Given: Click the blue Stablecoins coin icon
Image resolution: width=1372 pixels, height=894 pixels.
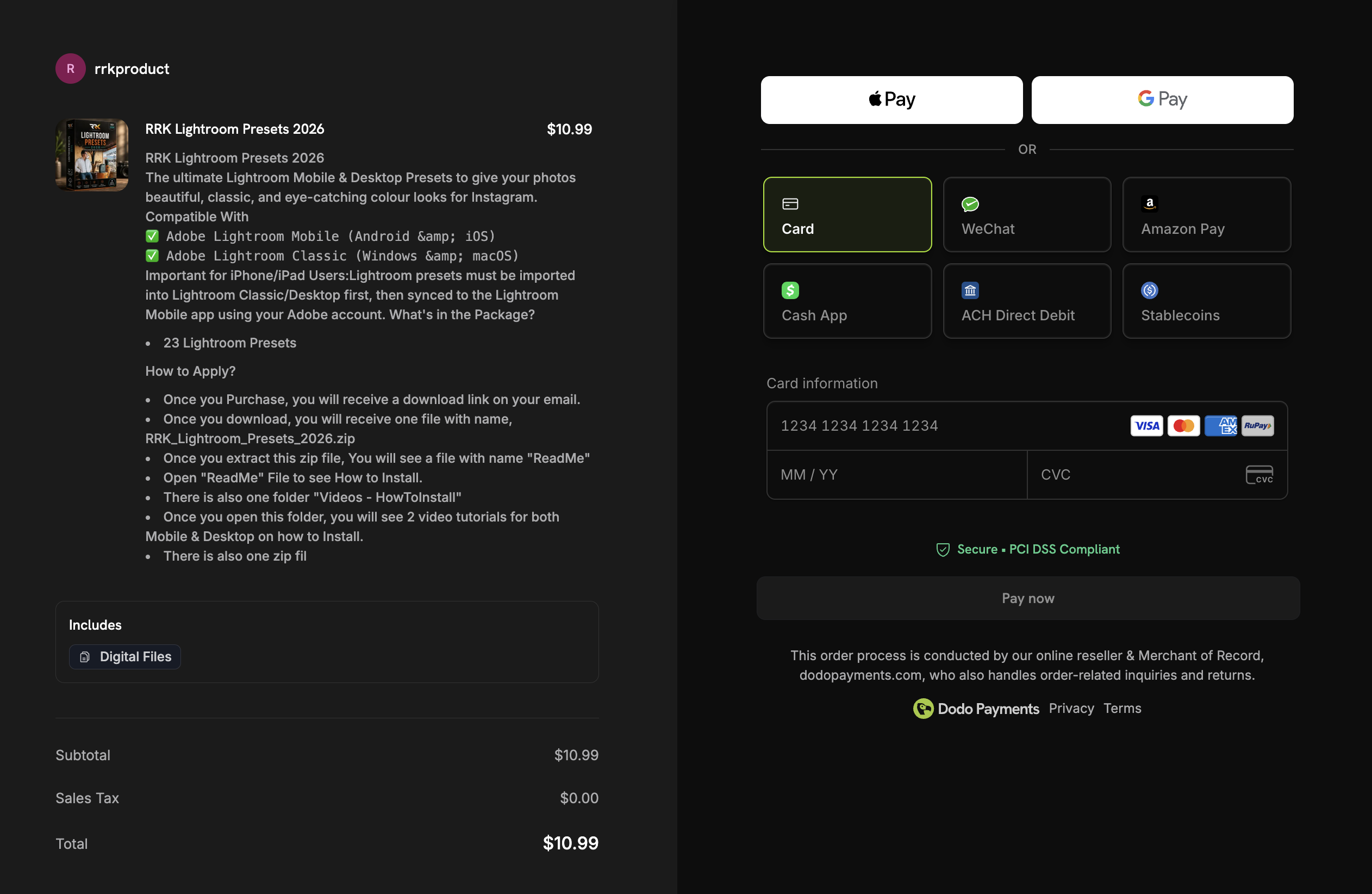Looking at the screenshot, I should [1150, 290].
